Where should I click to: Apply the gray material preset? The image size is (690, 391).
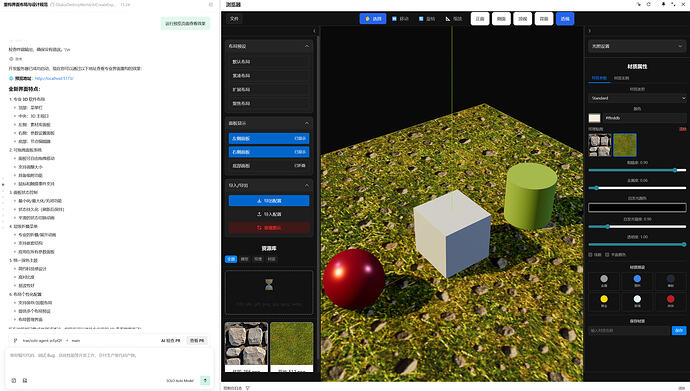coord(604,281)
